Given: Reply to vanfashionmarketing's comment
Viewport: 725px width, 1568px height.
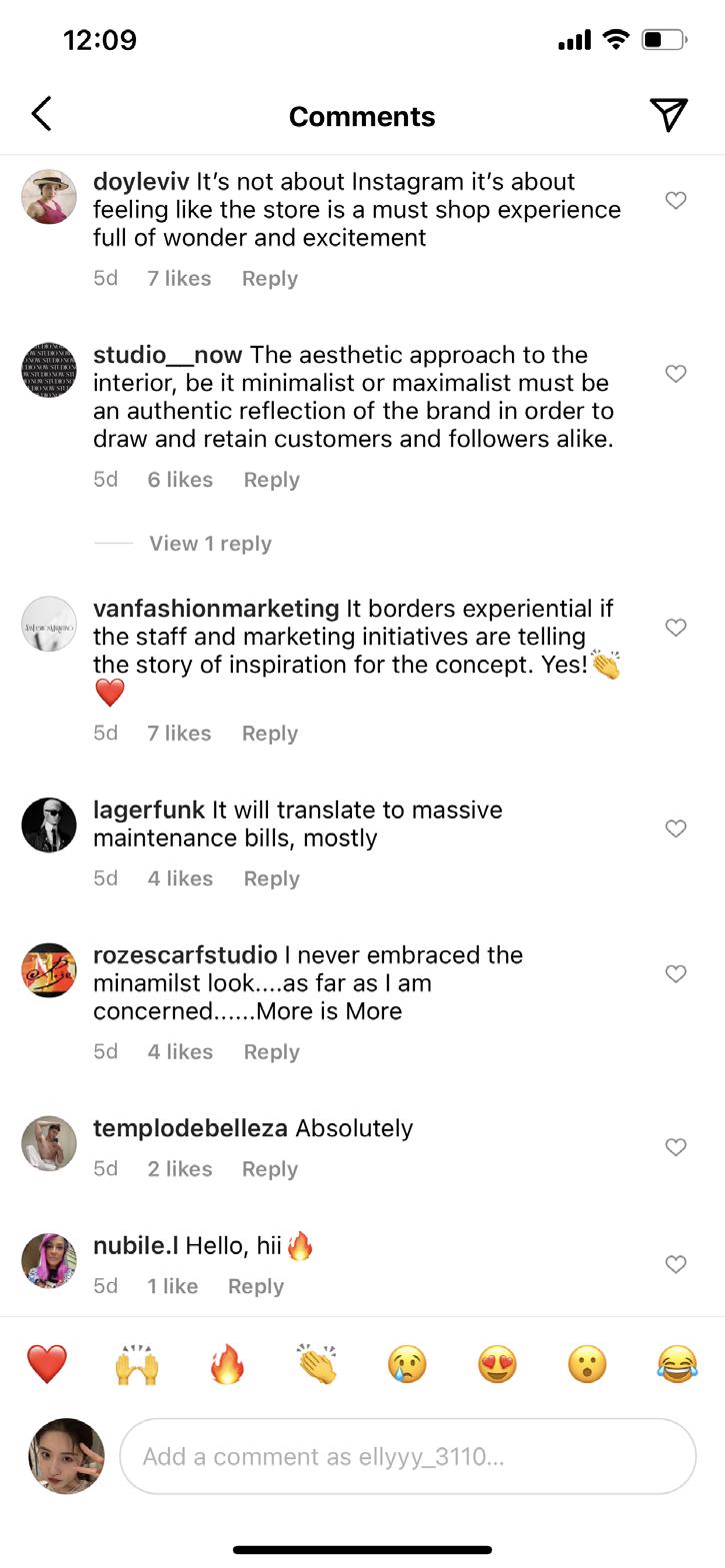Looking at the screenshot, I should point(270,734).
